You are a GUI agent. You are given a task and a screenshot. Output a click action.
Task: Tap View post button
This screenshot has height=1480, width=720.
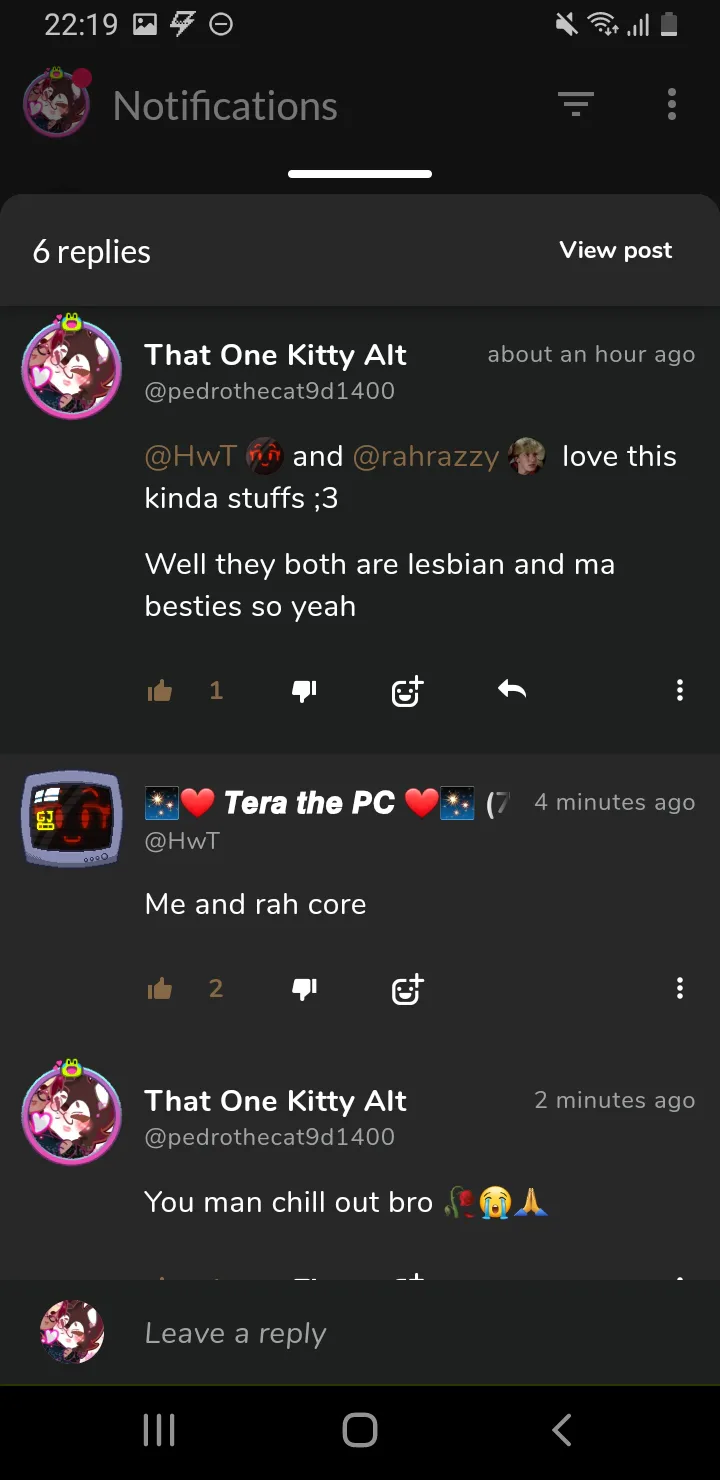(x=616, y=250)
